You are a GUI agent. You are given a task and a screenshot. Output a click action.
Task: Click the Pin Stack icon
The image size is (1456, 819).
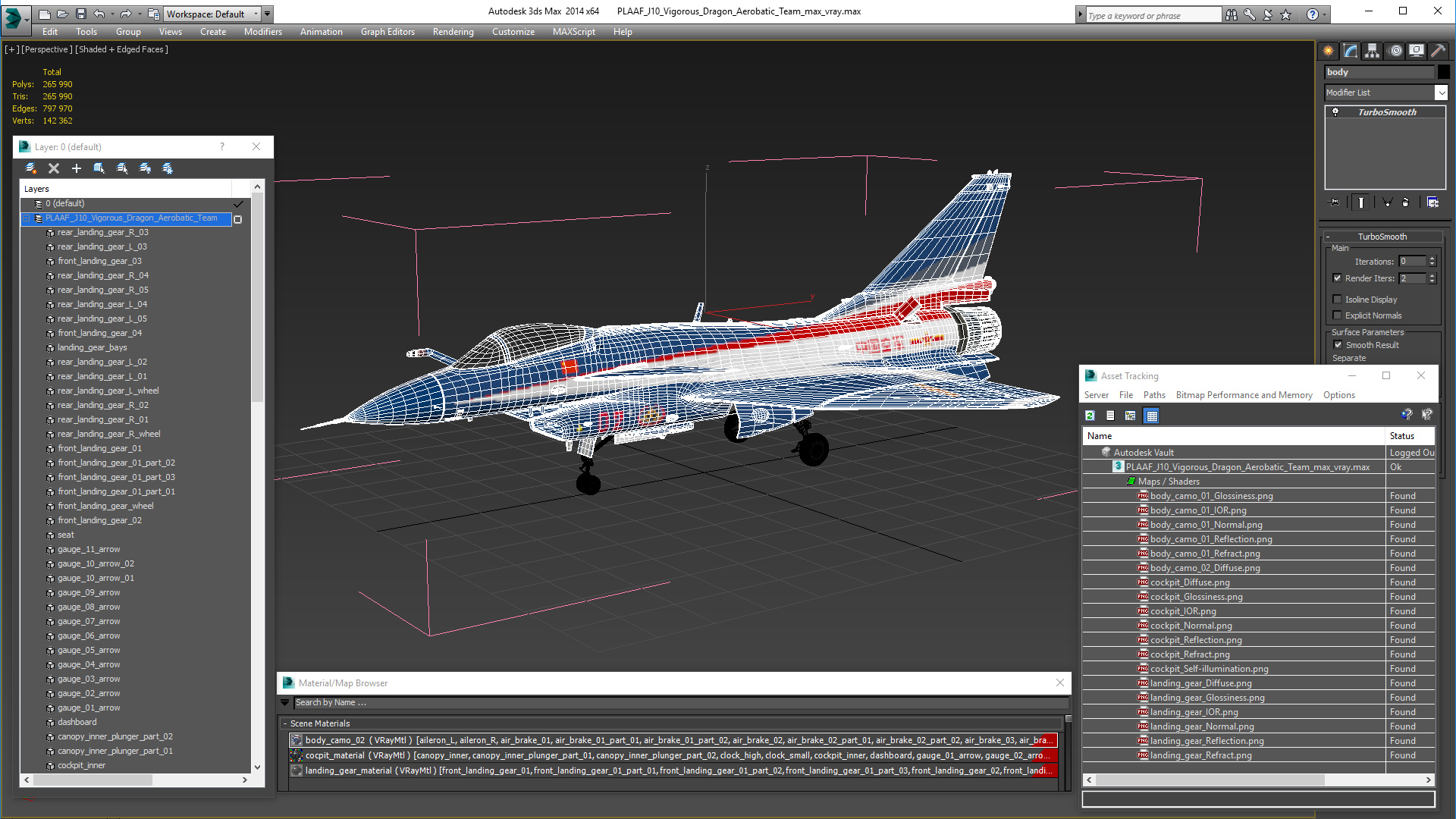[x=1335, y=202]
